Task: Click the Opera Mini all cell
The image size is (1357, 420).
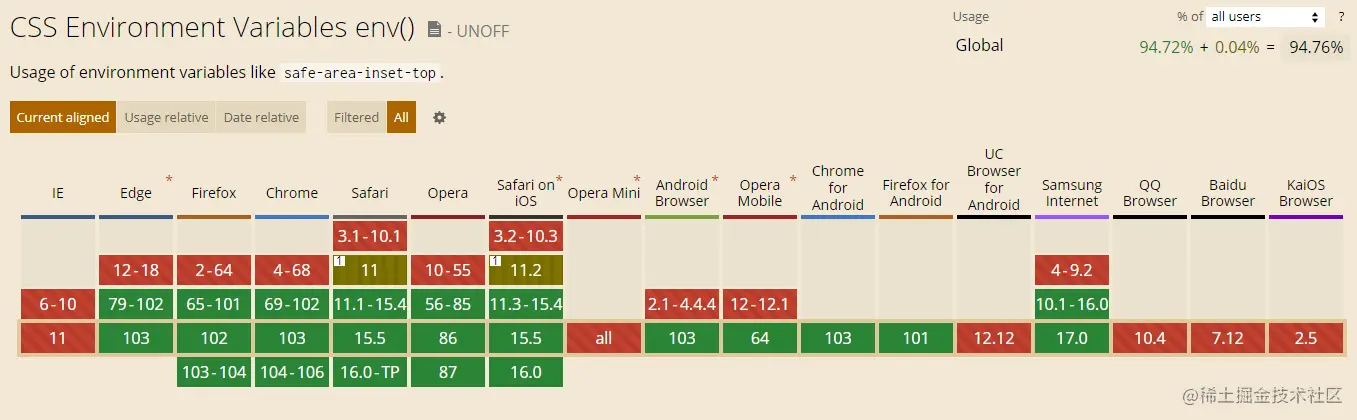Action: [604, 338]
